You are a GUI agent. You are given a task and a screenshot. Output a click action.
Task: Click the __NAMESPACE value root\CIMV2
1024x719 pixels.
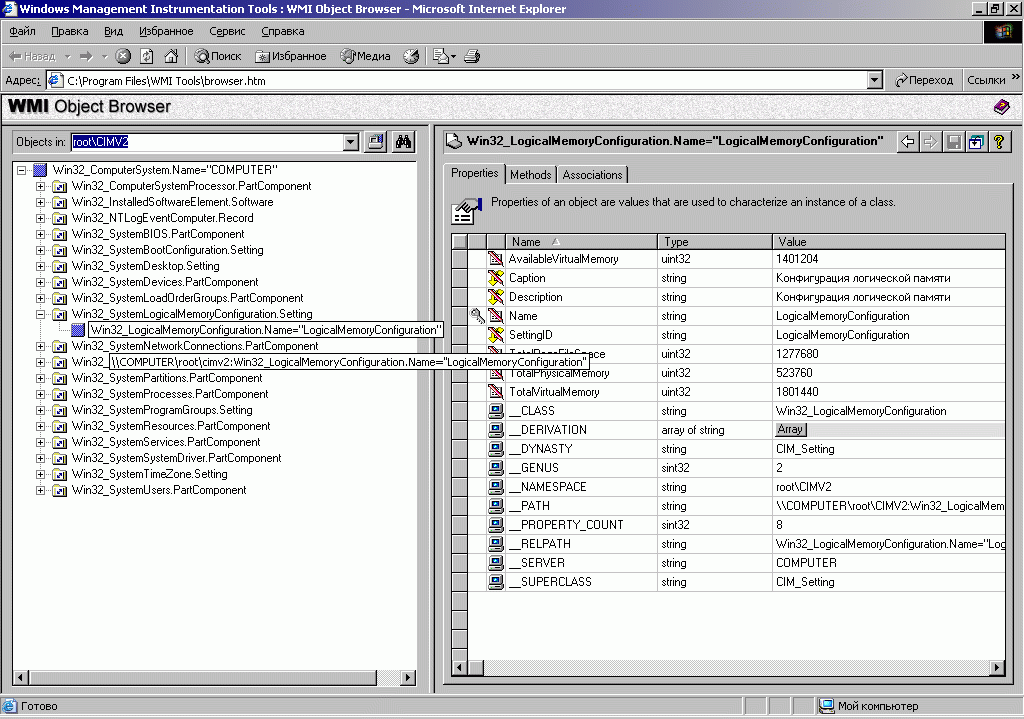pos(803,487)
